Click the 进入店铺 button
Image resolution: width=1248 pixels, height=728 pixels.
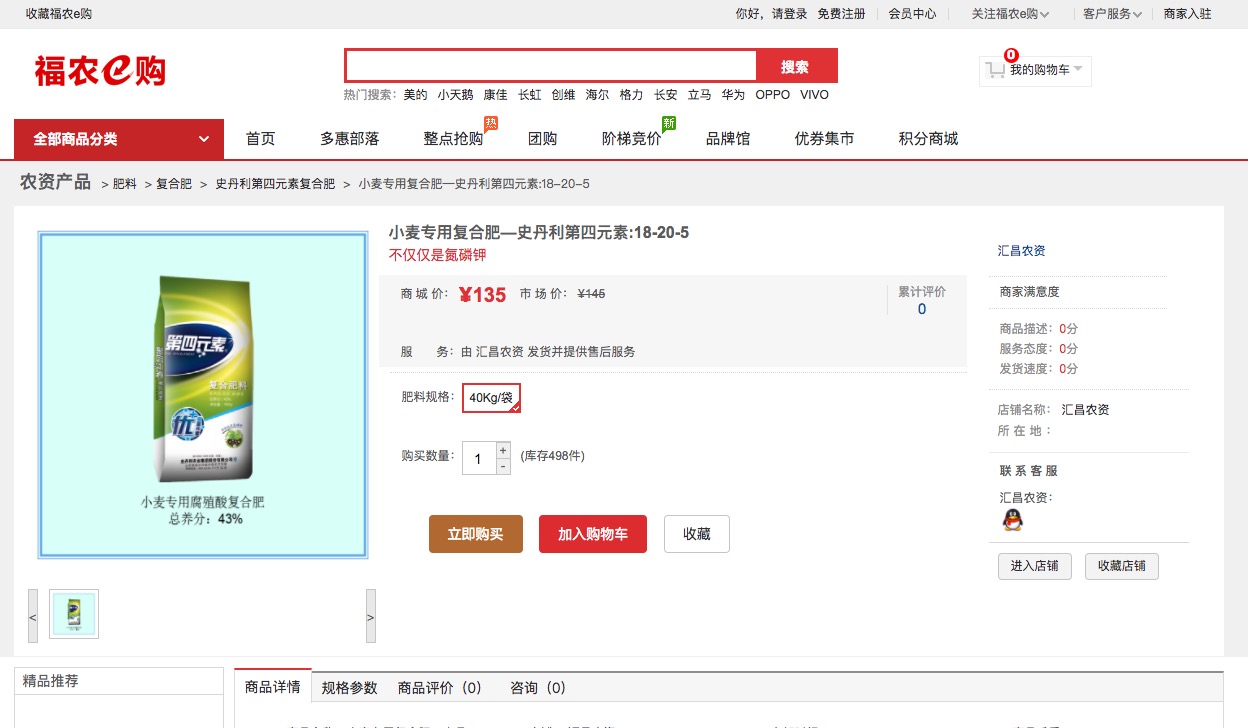pos(1035,566)
